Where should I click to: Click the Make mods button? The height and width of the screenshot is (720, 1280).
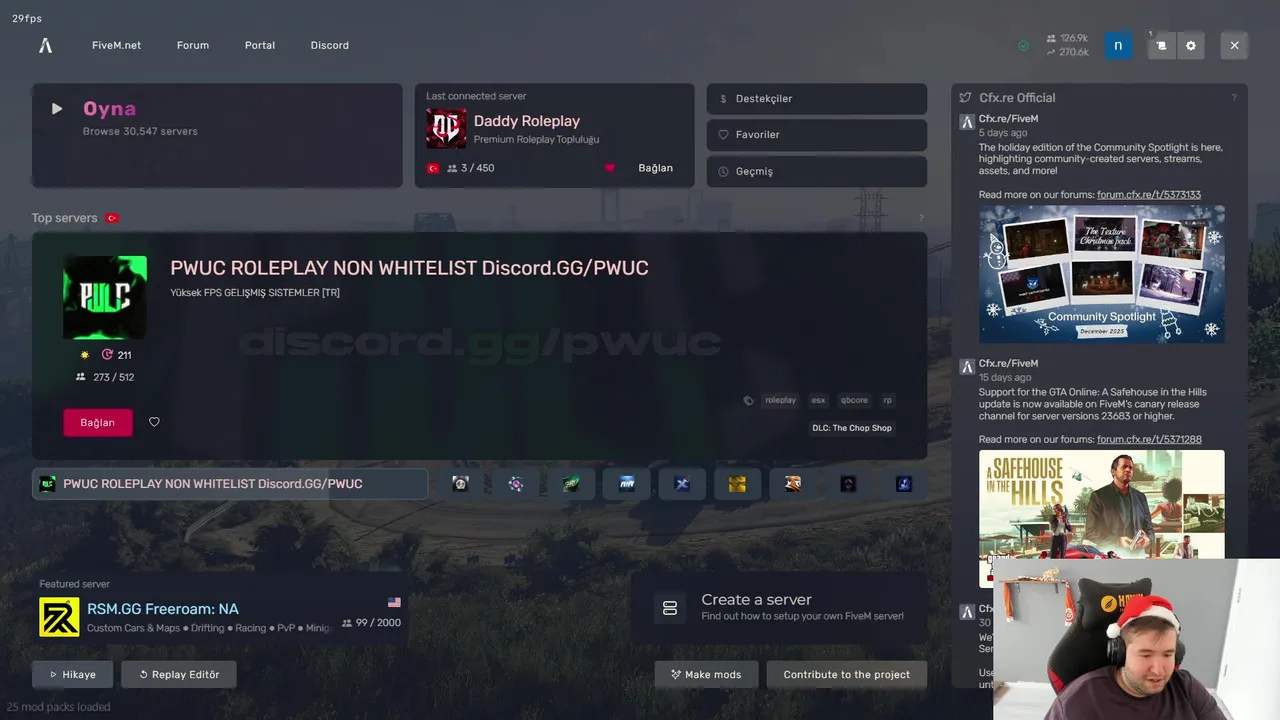pos(706,674)
